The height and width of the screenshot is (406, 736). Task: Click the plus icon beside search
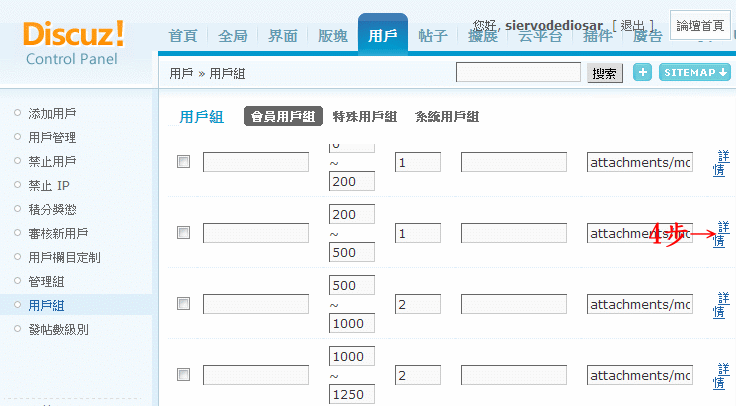(642, 73)
